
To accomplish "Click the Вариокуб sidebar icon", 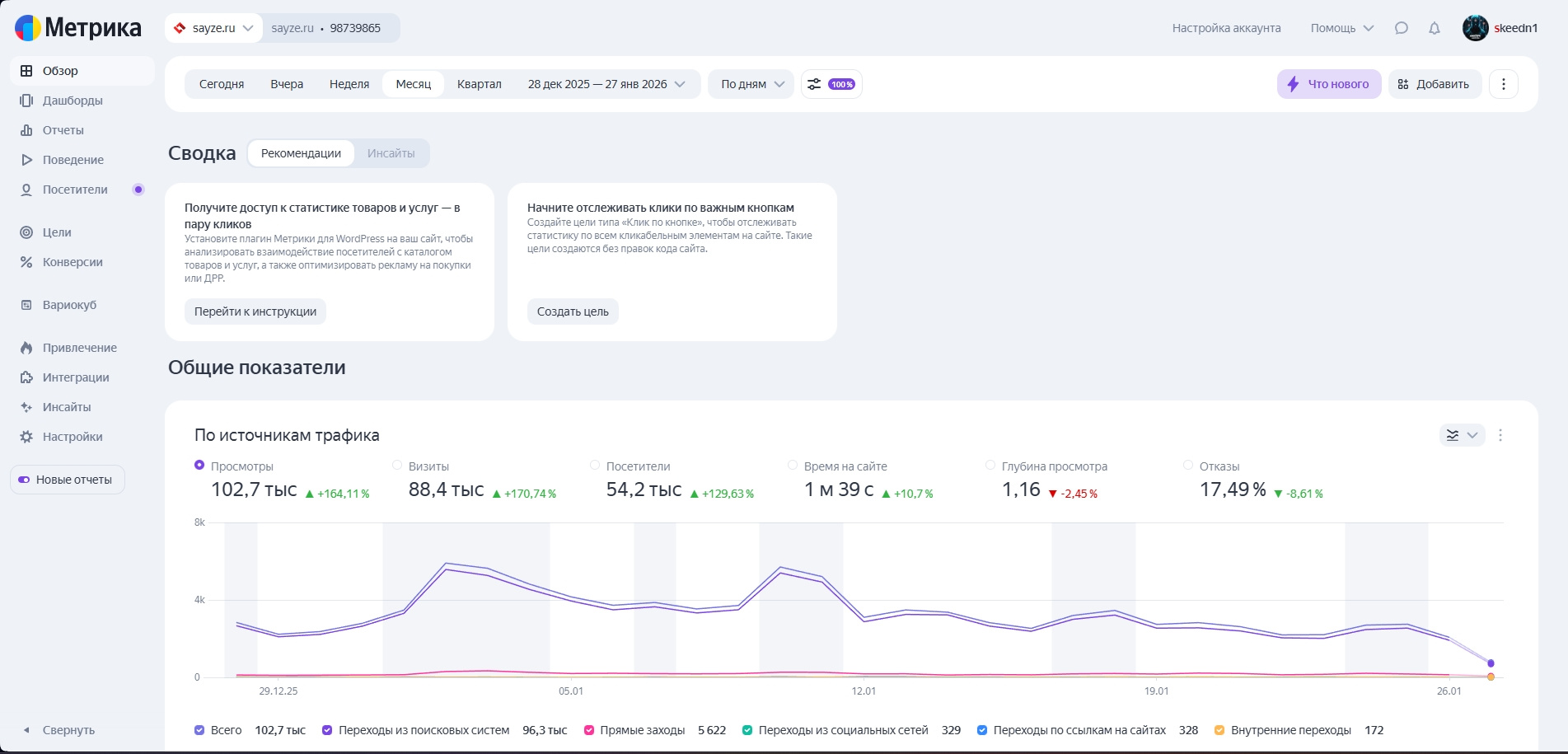I will pos(26,305).
